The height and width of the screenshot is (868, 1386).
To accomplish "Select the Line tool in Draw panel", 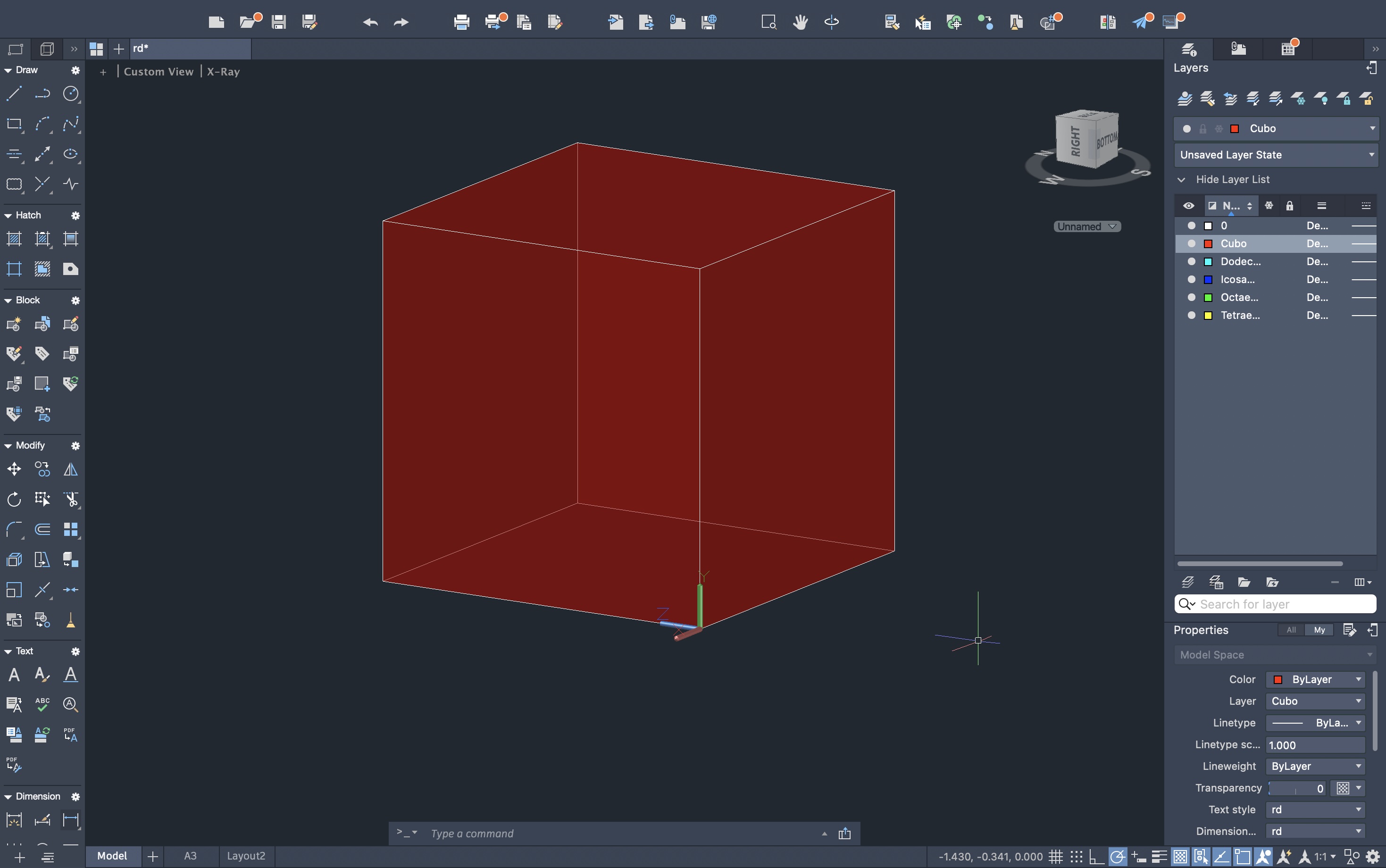I will pyautogui.click(x=14, y=93).
